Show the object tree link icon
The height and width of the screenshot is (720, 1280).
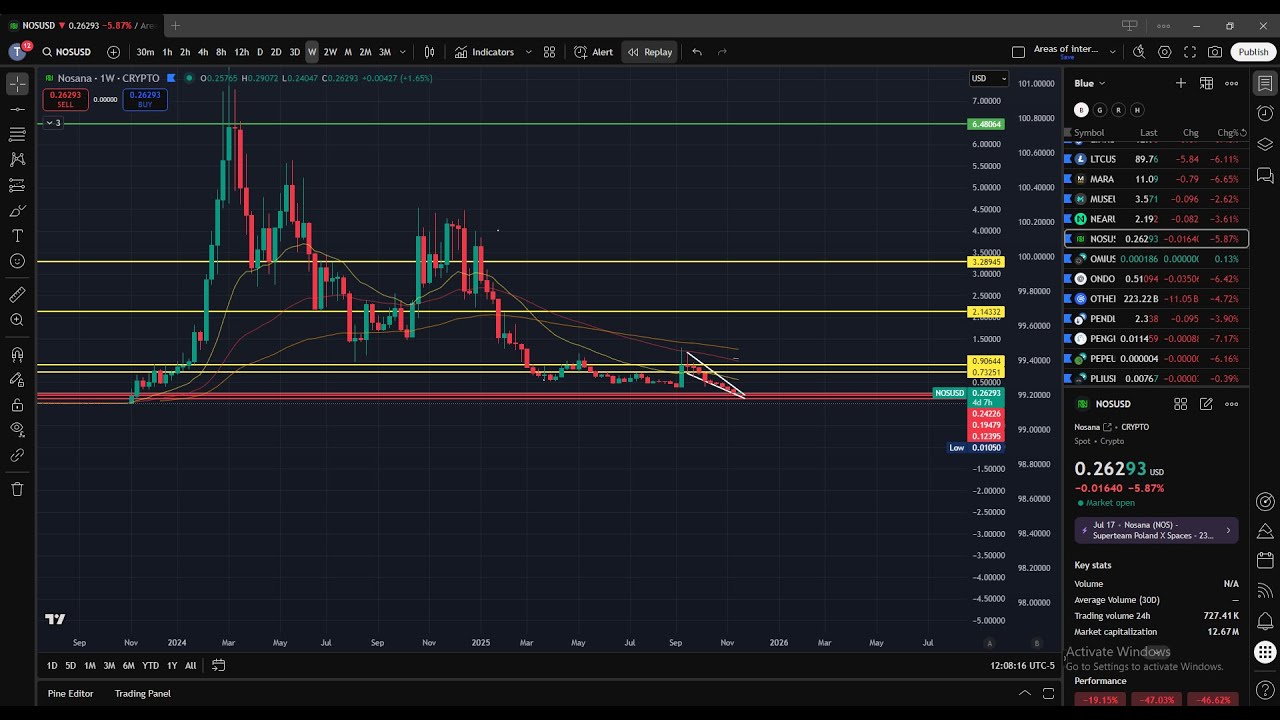coord(17,455)
